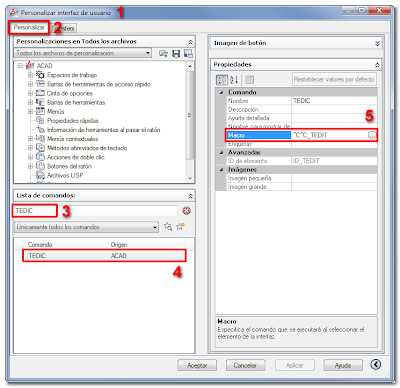Screen dimensions: 400x388
Task: Collapse the Comando property group
Action: tap(221, 92)
